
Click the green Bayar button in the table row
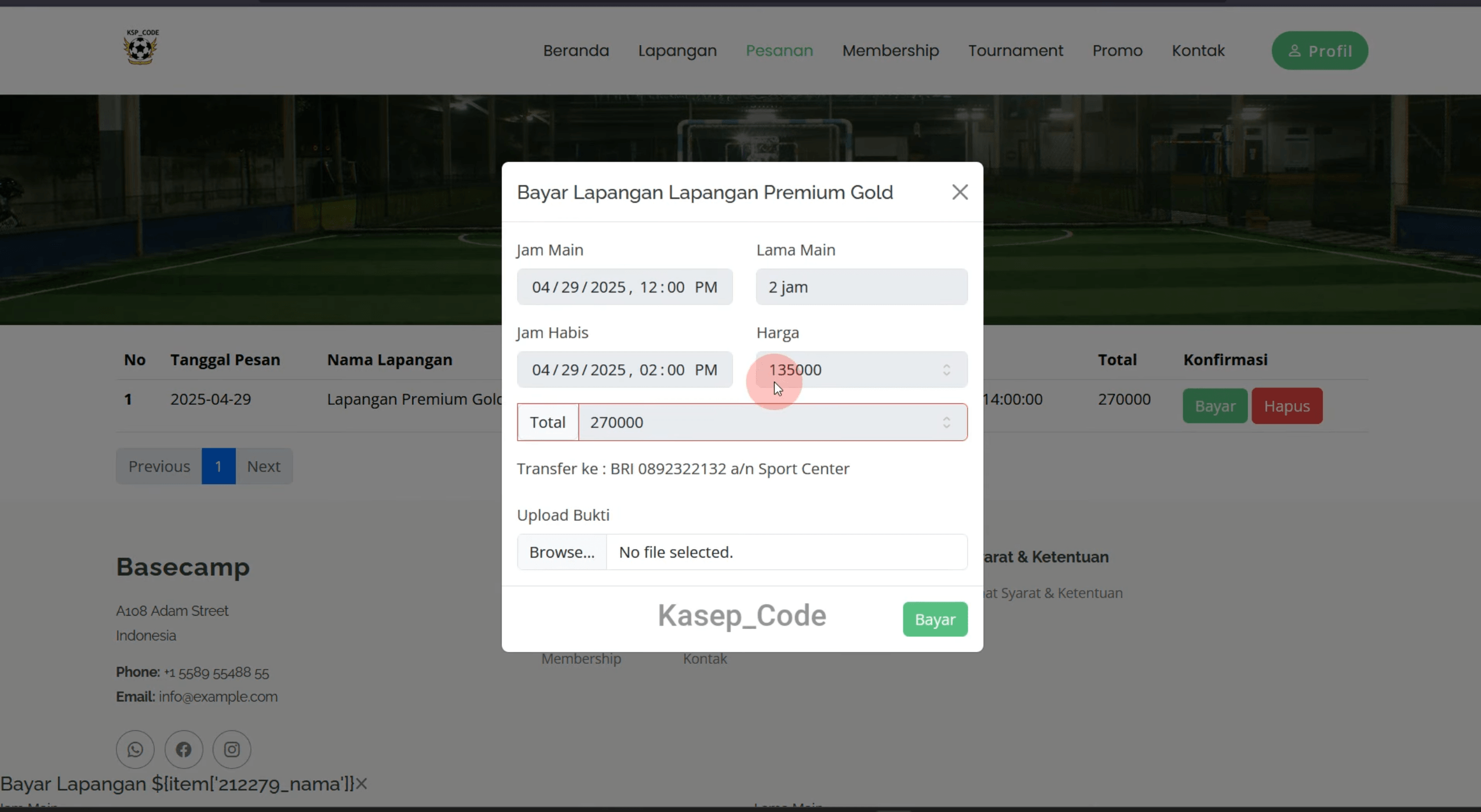1214,406
